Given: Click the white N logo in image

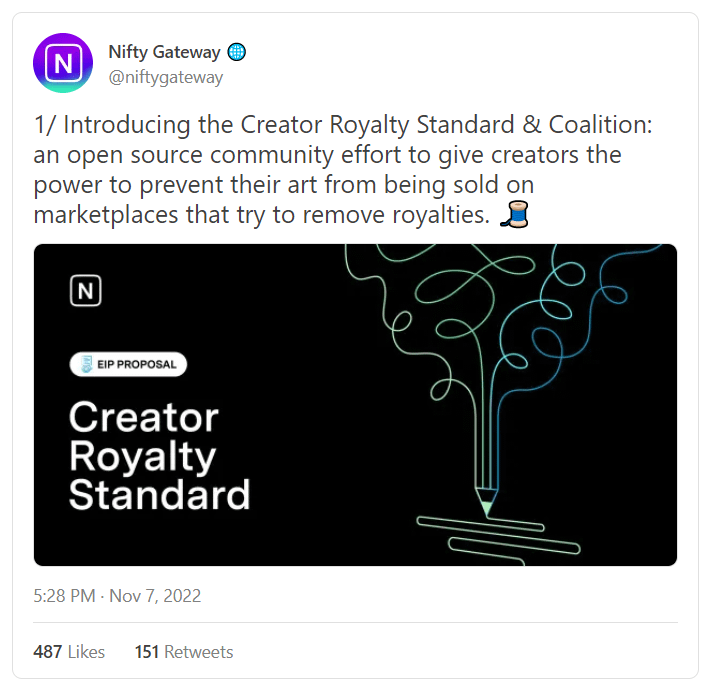Looking at the screenshot, I should click(86, 291).
